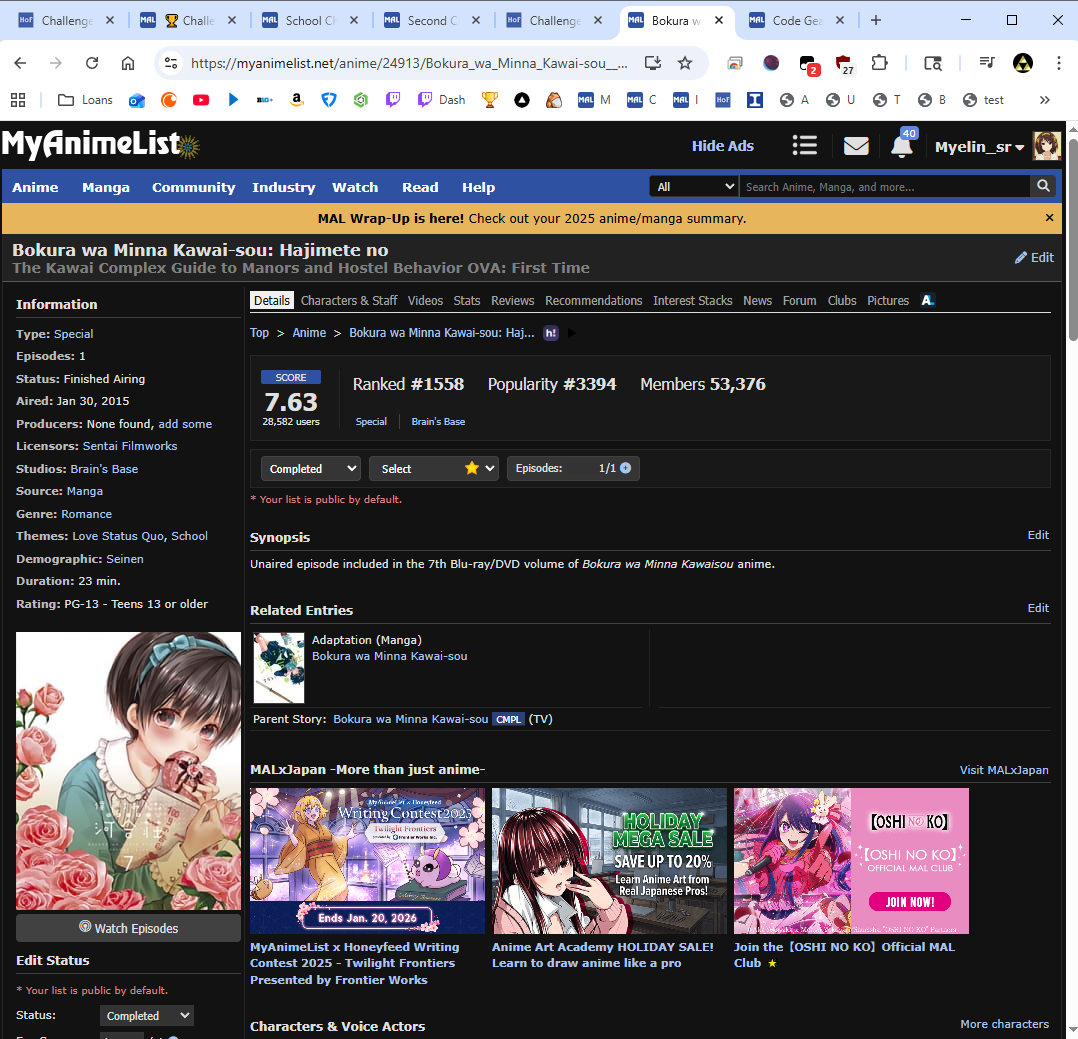Open the manga adaptation cover thumbnail
Screen dimensions: 1078x1039
click(x=278, y=668)
